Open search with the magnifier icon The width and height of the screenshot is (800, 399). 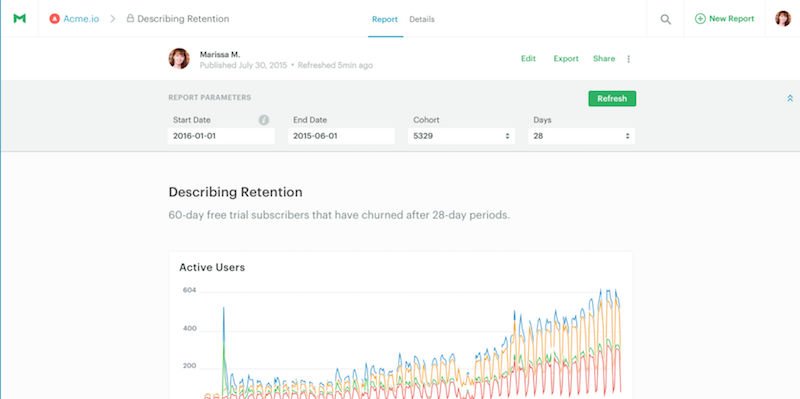pos(665,19)
